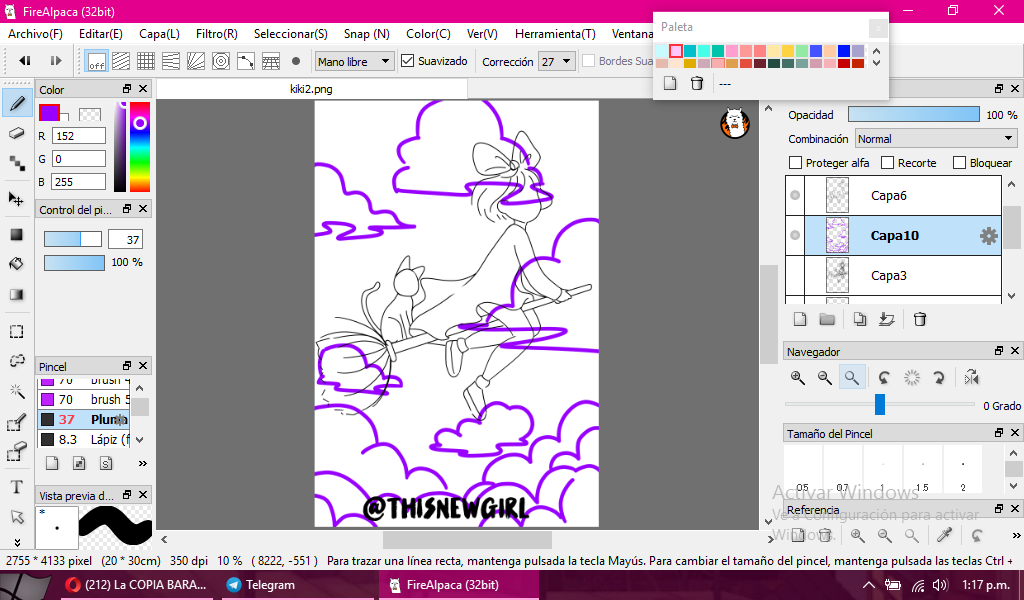Enable crisscross grid snap
The height and width of the screenshot is (600, 1024).
click(x=146, y=61)
